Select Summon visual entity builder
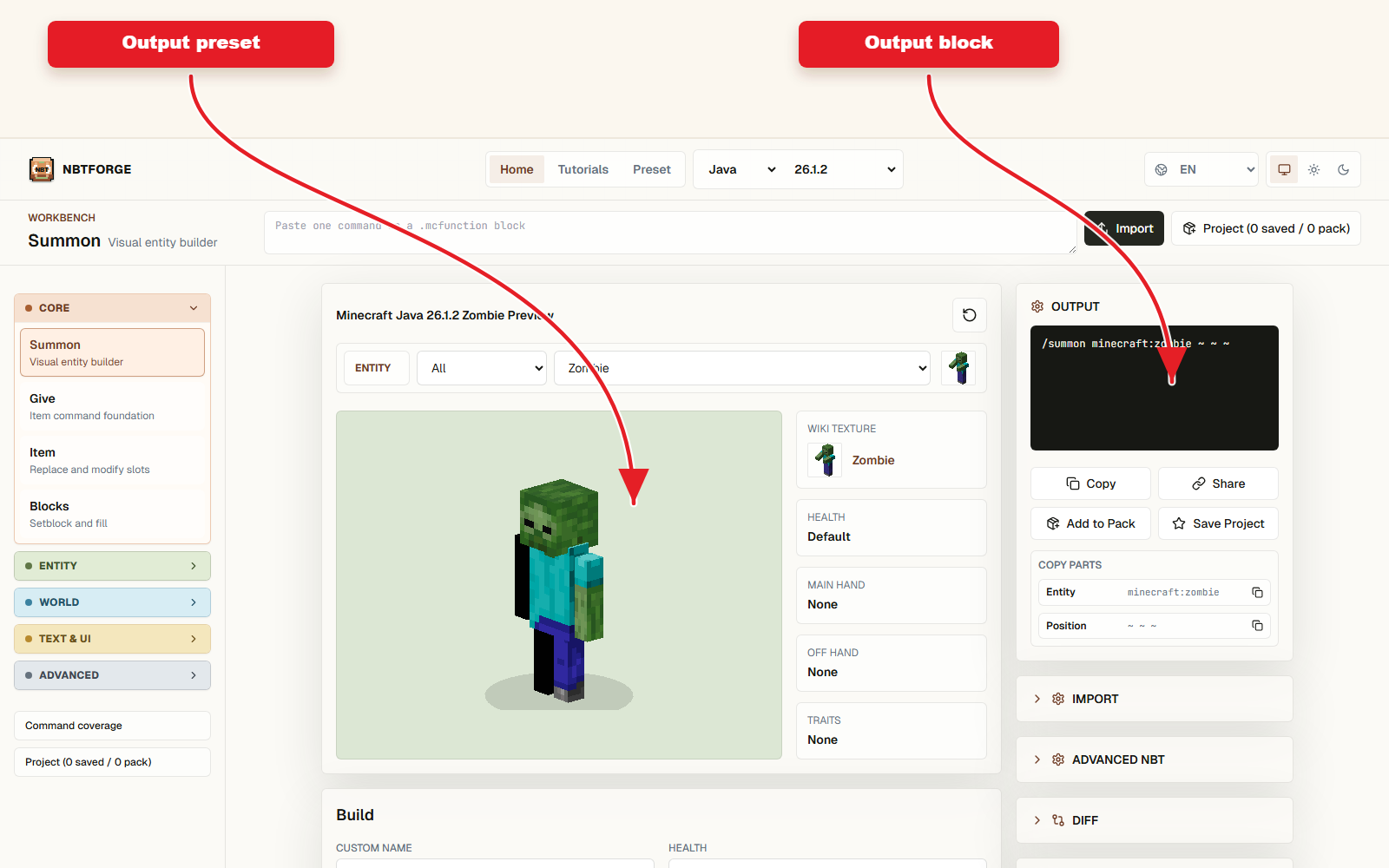 [112, 352]
